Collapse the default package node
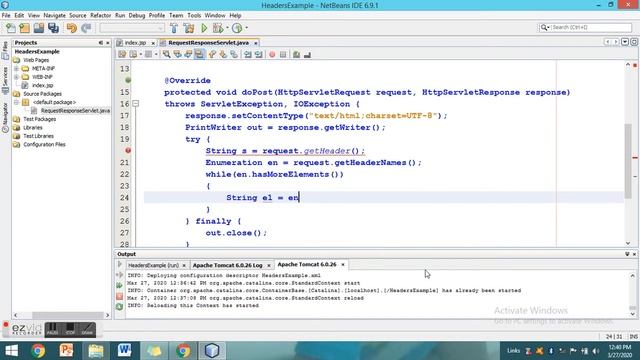This screenshot has width=640, height=360. tap(16, 102)
